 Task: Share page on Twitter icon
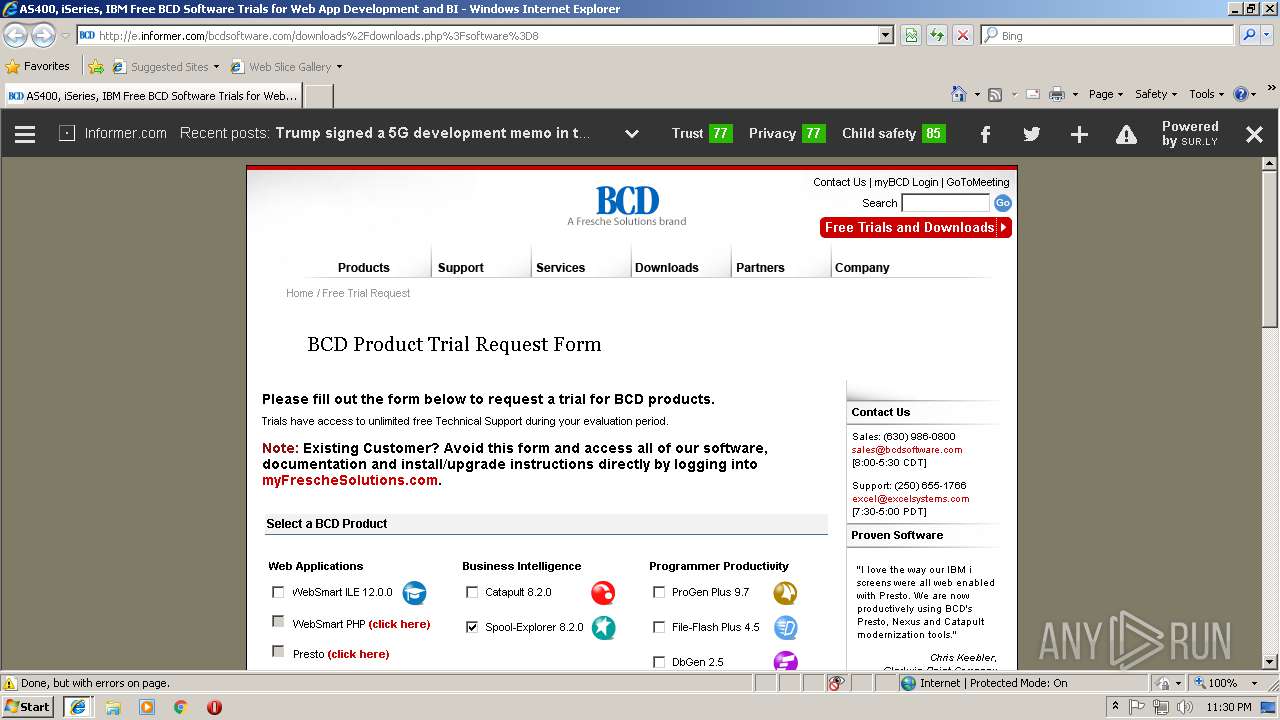1032,134
